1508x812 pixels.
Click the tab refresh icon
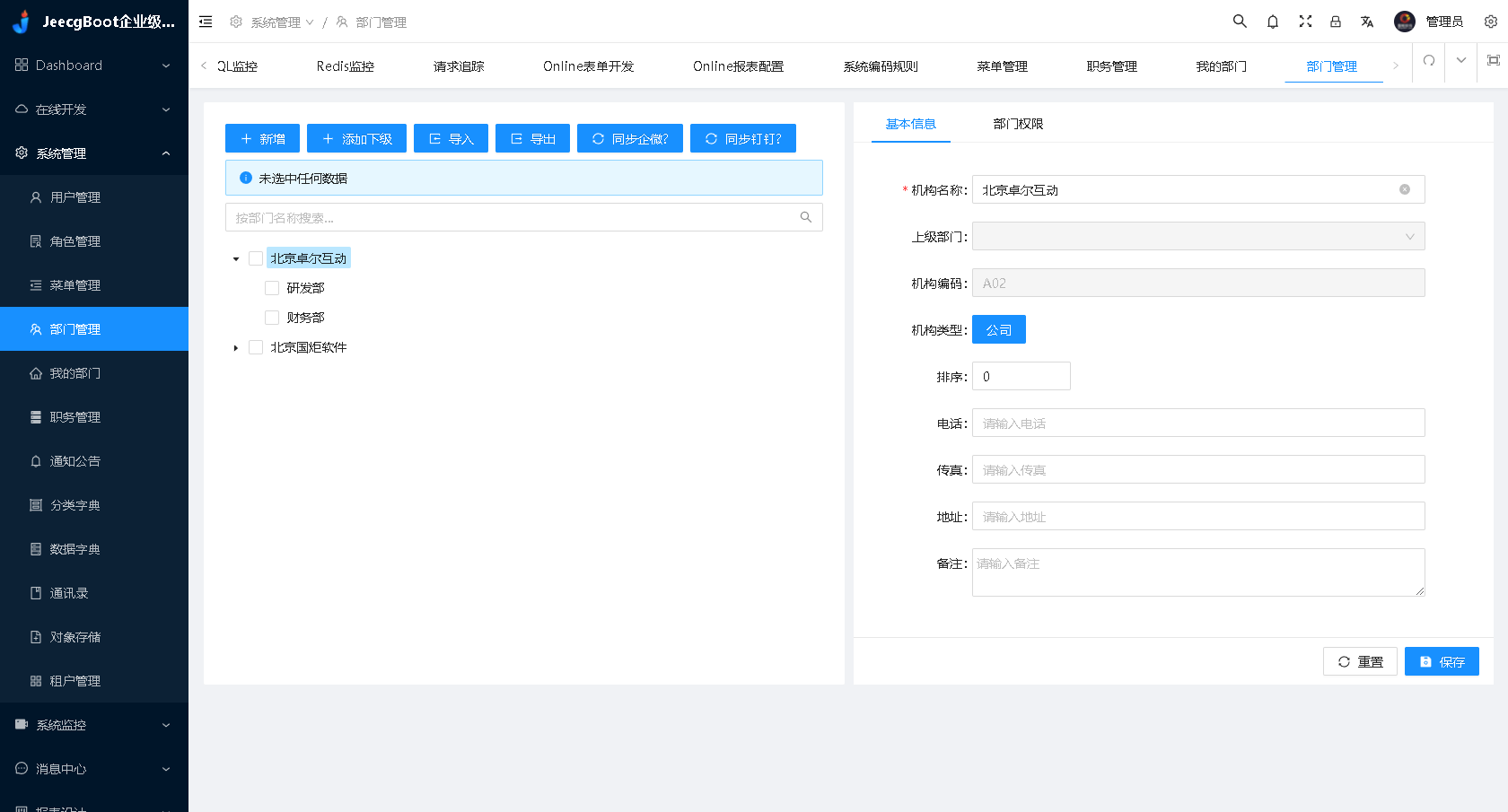click(1427, 62)
